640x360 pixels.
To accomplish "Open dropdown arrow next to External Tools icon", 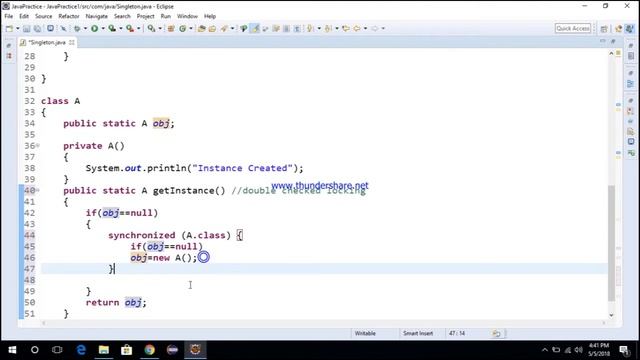I will click(x=138, y=28).
